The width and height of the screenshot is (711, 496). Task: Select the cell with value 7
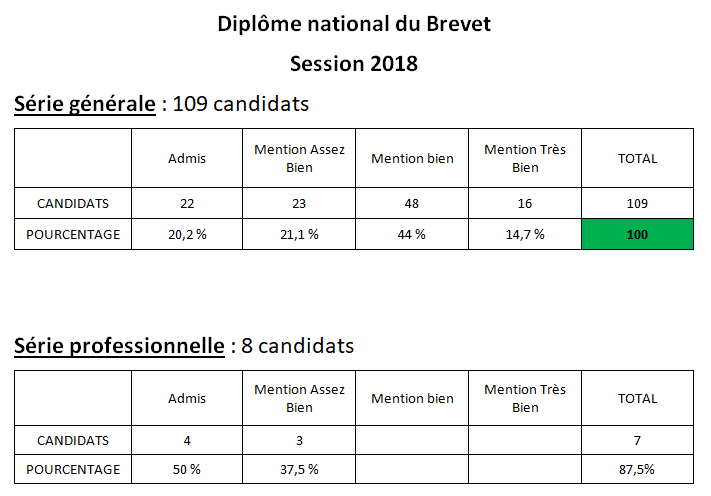pos(637,440)
